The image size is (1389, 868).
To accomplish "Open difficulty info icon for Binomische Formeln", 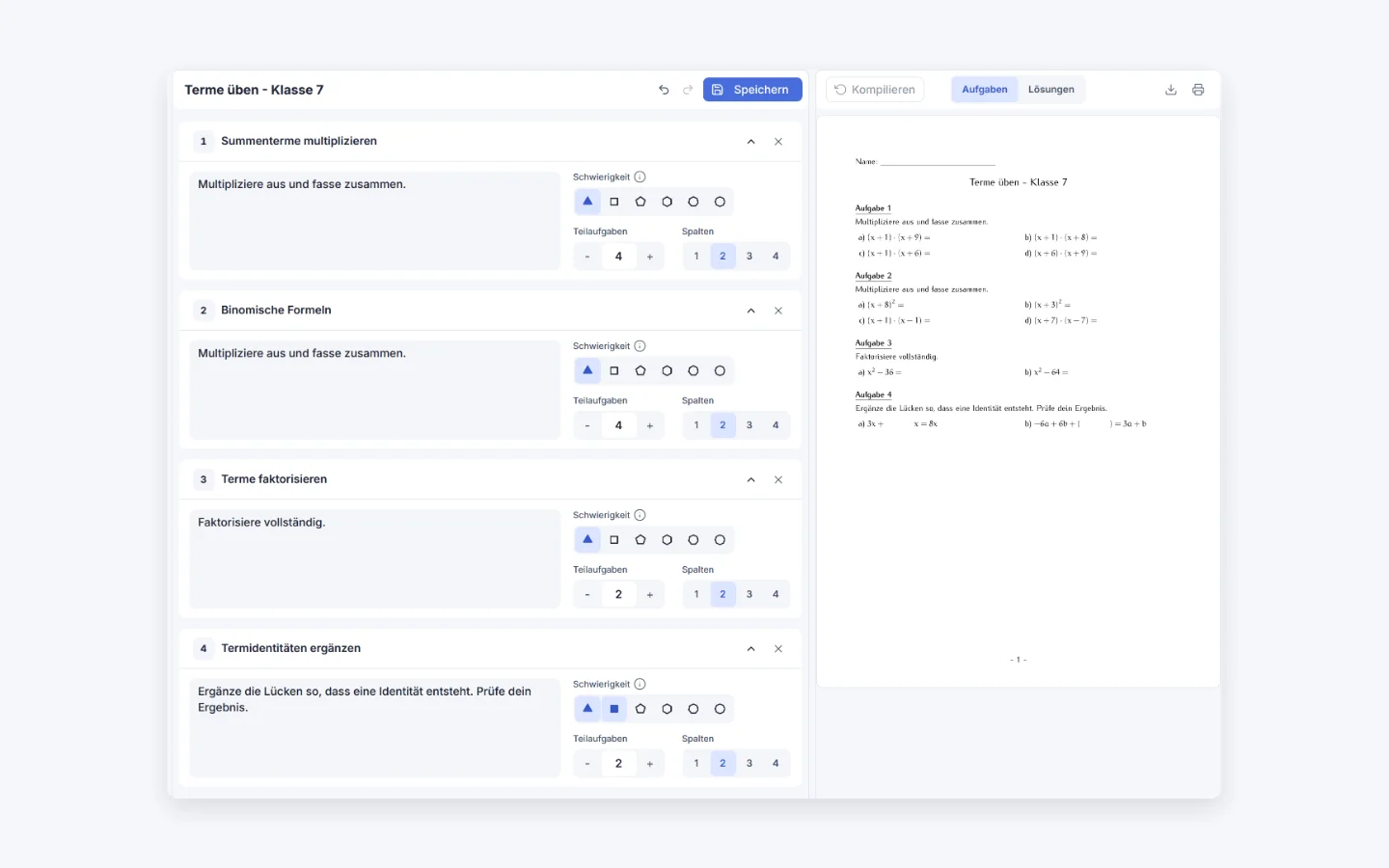I will (640, 346).
